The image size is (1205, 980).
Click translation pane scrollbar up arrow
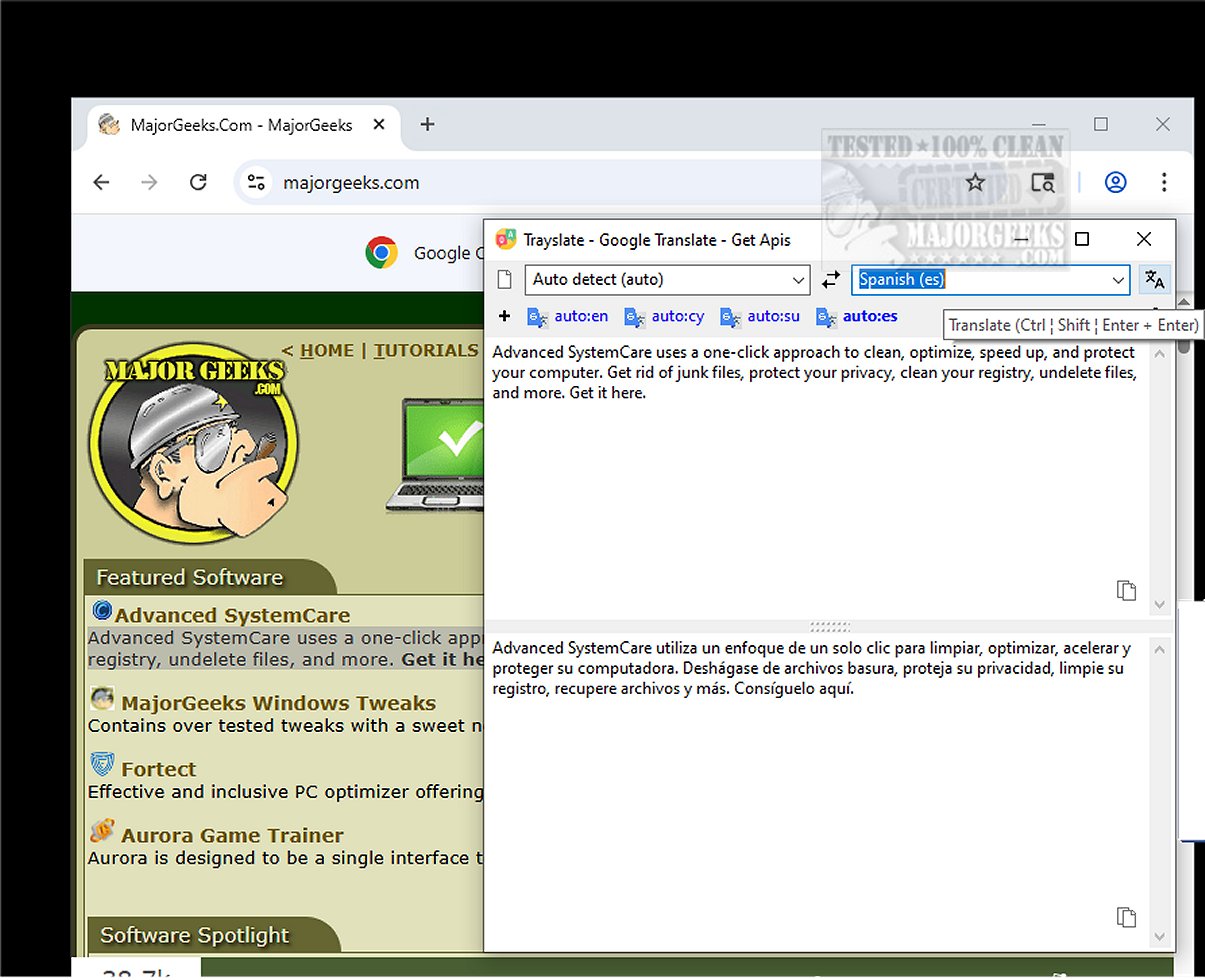point(1159,649)
